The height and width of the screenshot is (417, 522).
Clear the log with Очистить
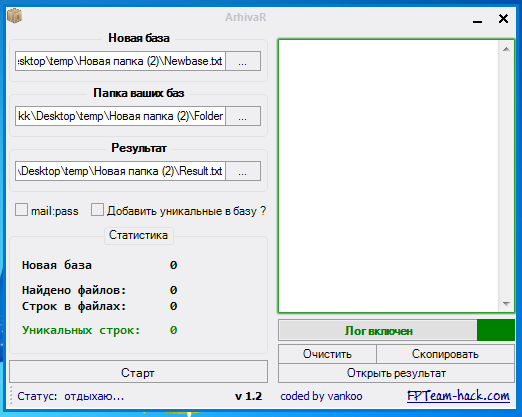pos(327,354)
